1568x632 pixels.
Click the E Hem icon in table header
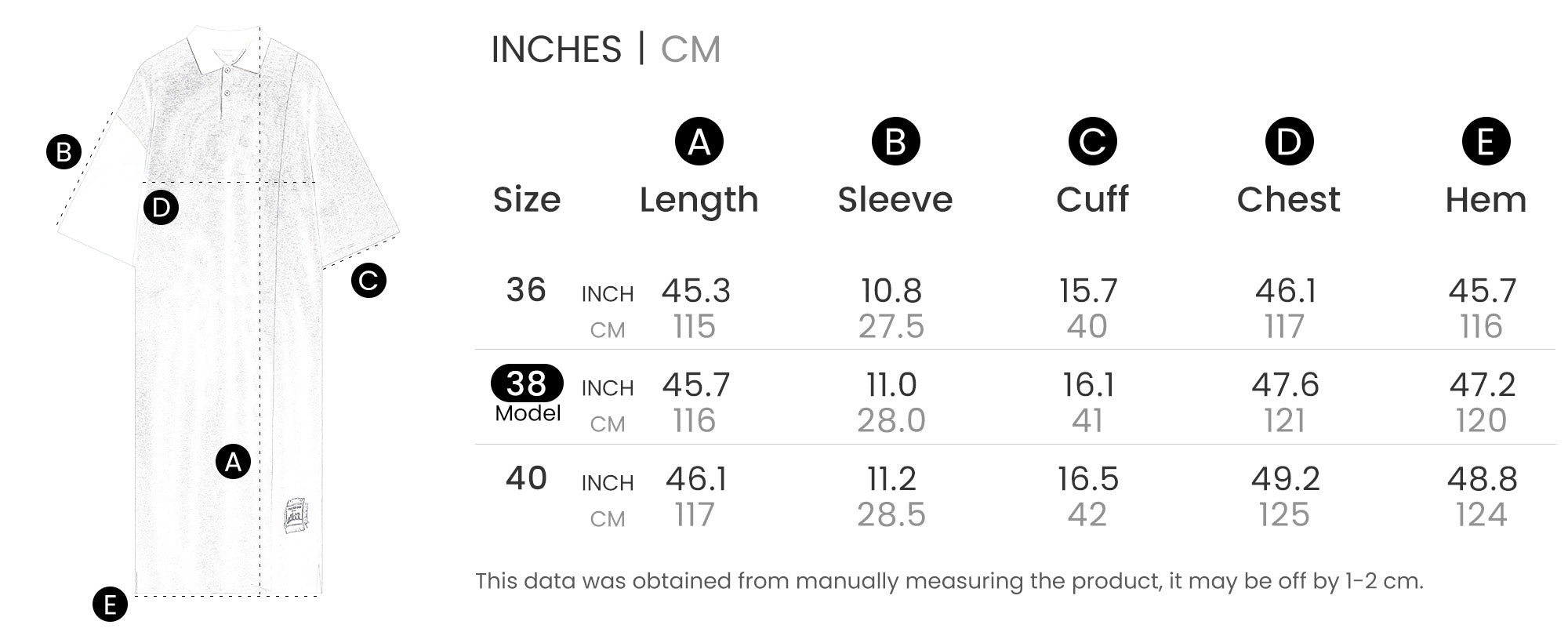pyautogui.click(x=1486, y=142)
